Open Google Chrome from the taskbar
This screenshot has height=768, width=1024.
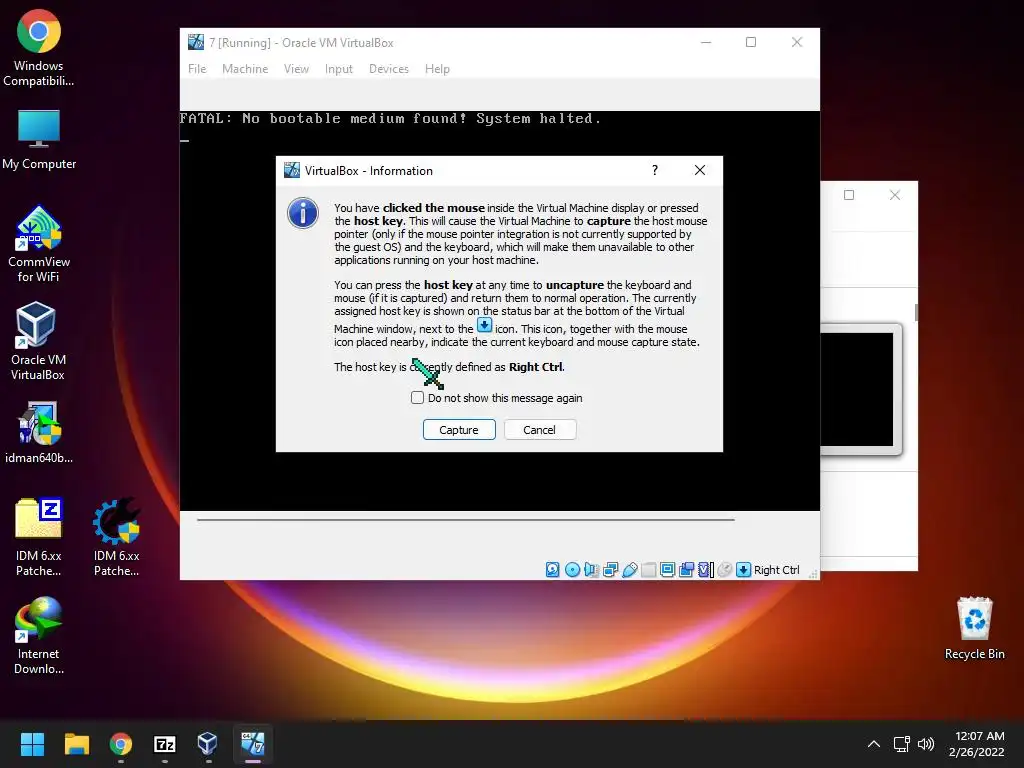tap(121, 744)
